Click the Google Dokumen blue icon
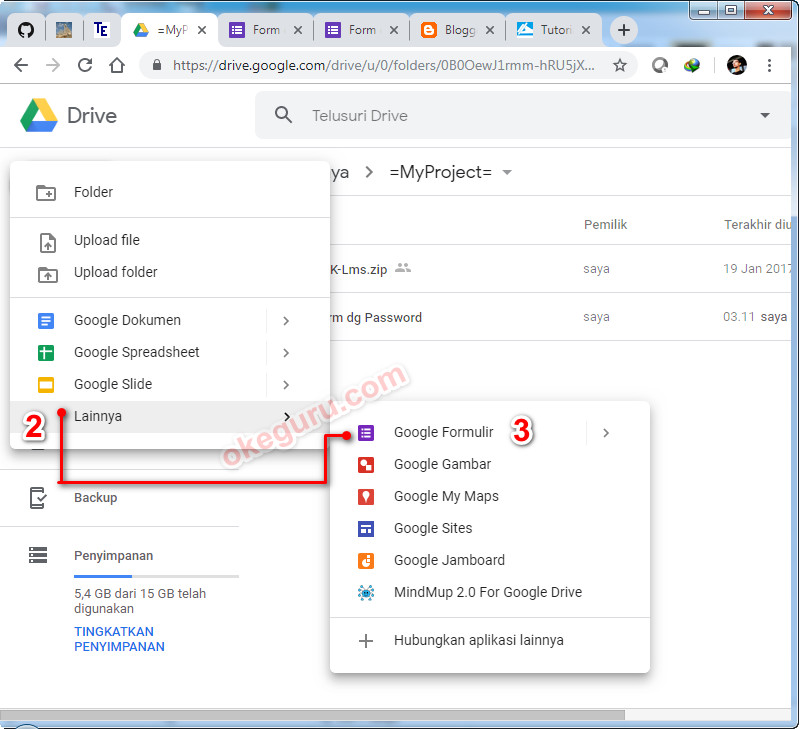Image resolution: width=799 pixels, height=729 pixels. click(46, 321)
